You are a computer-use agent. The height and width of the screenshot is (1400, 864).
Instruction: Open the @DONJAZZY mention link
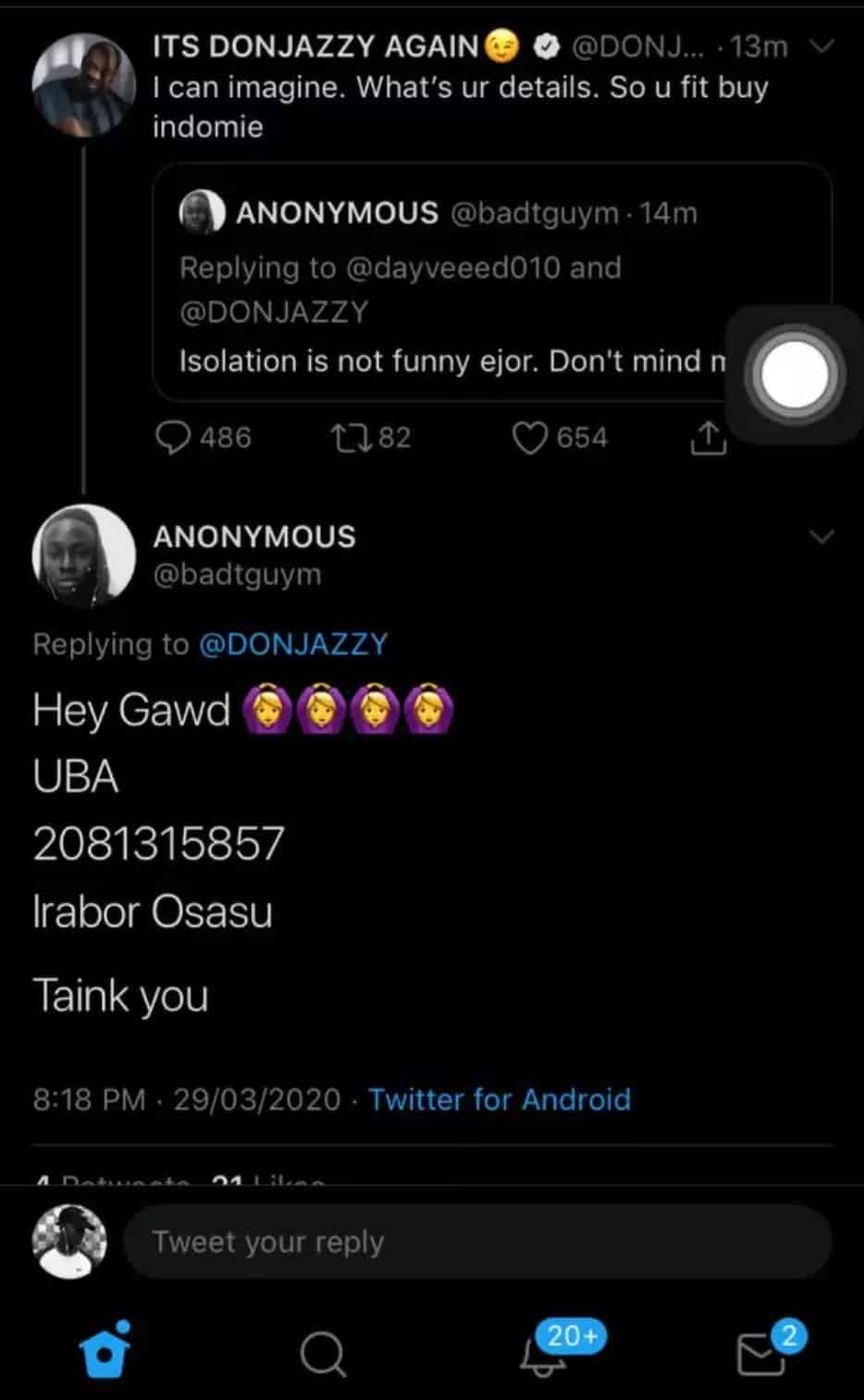tap(293, 644)
